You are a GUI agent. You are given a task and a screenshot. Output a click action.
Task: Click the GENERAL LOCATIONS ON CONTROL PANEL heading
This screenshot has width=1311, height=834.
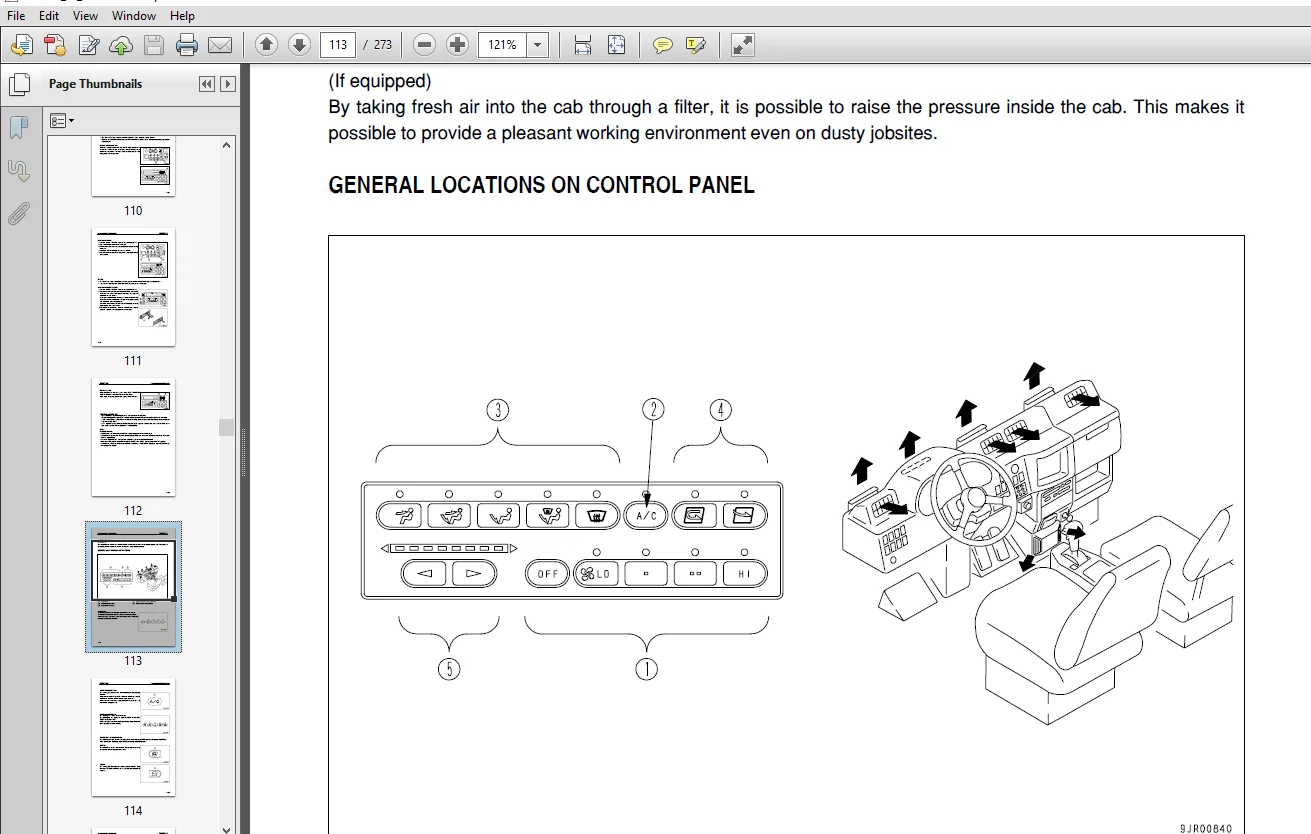[541, 185]
